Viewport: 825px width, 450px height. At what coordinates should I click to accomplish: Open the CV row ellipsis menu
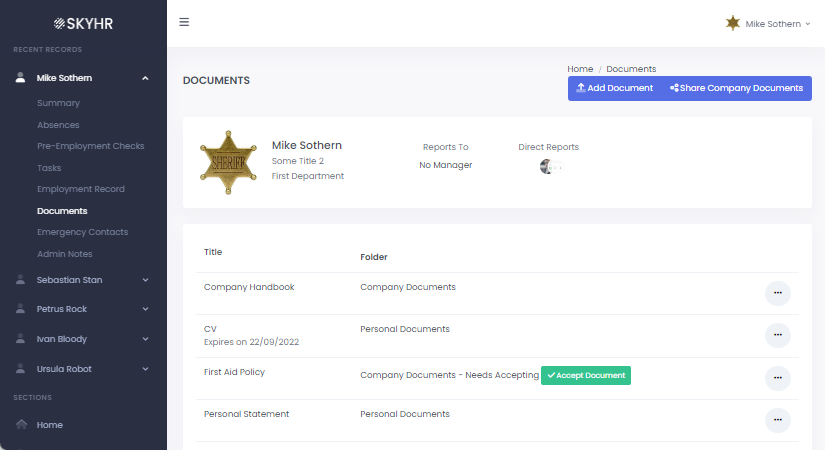(x=777, y=335)
